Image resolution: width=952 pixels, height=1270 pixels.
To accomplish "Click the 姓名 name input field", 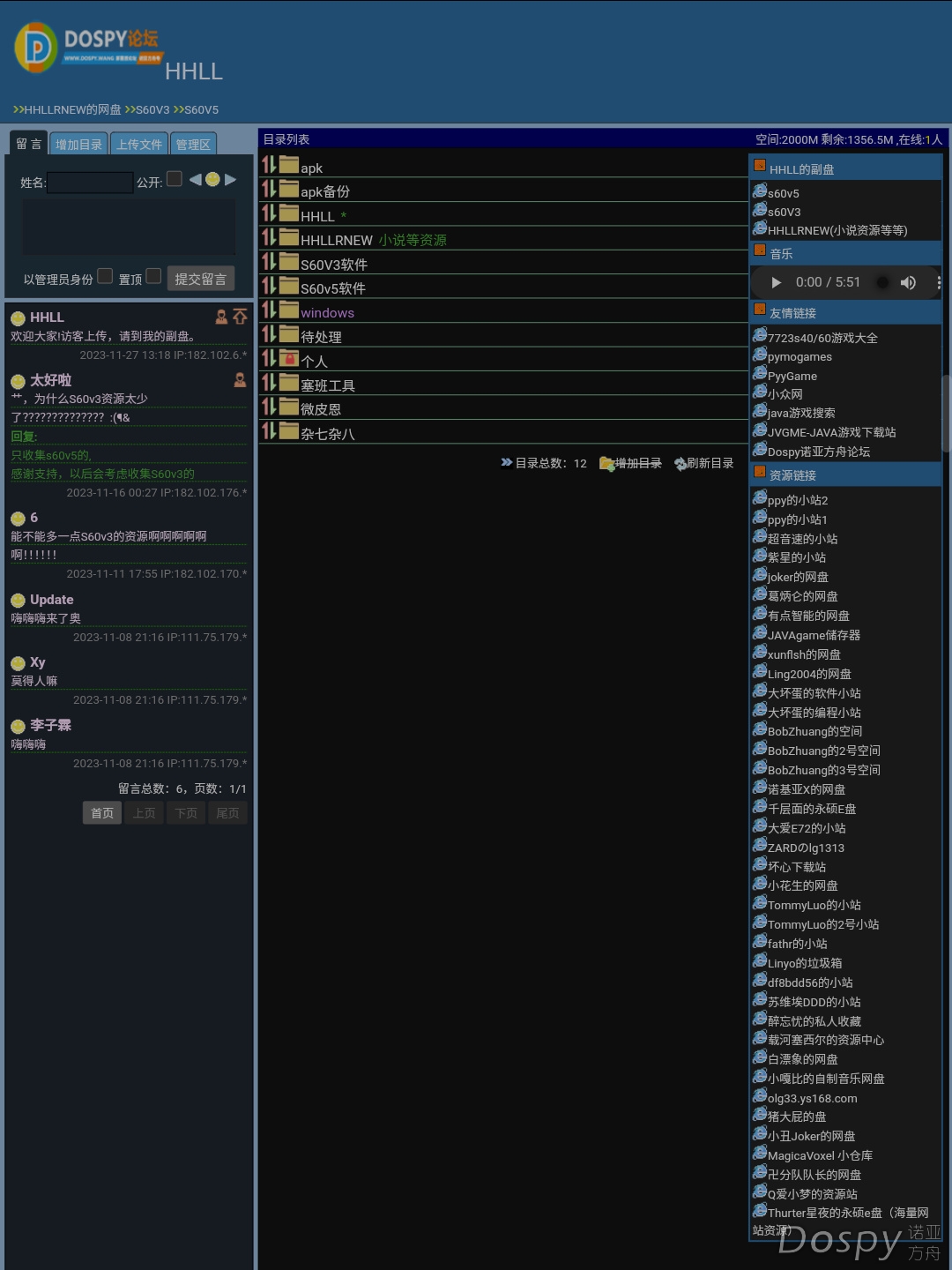I will [x=90, y=183].
